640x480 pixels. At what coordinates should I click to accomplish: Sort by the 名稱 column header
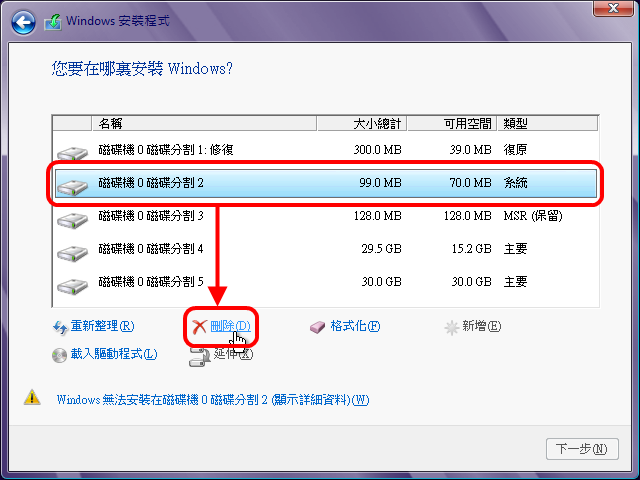[204, 123]
